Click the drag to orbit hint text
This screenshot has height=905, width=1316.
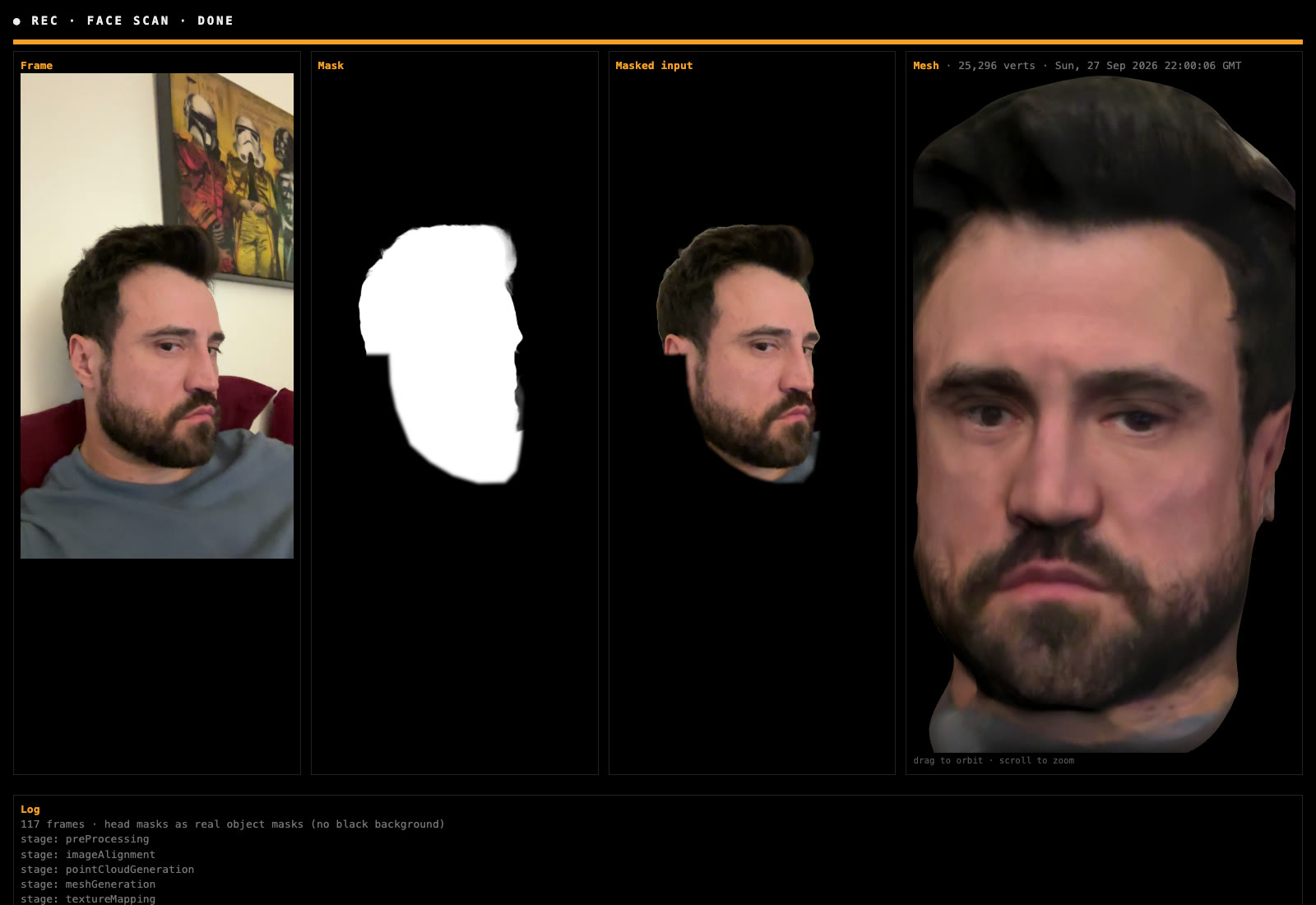tap(994, 760)
